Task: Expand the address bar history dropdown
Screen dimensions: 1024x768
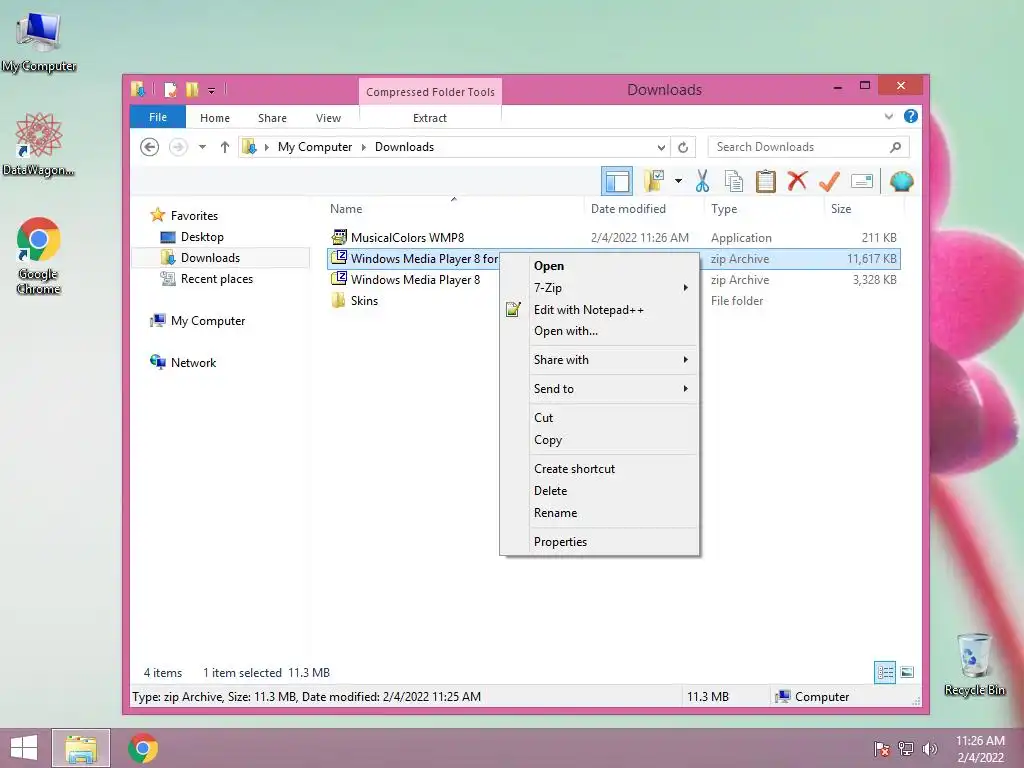Action: coord(661,147)
